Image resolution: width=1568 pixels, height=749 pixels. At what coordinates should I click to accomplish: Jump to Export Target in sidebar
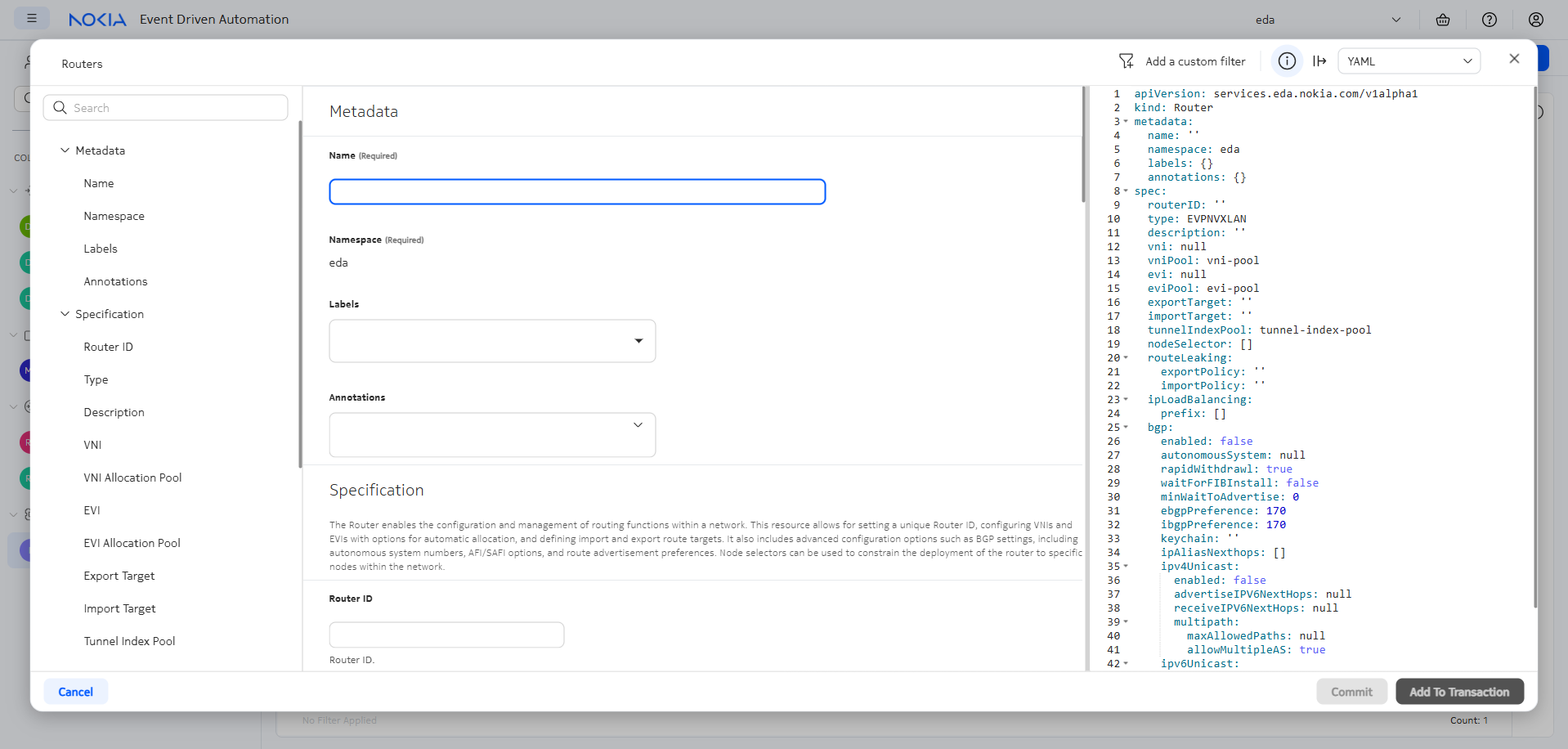(119, 576)
